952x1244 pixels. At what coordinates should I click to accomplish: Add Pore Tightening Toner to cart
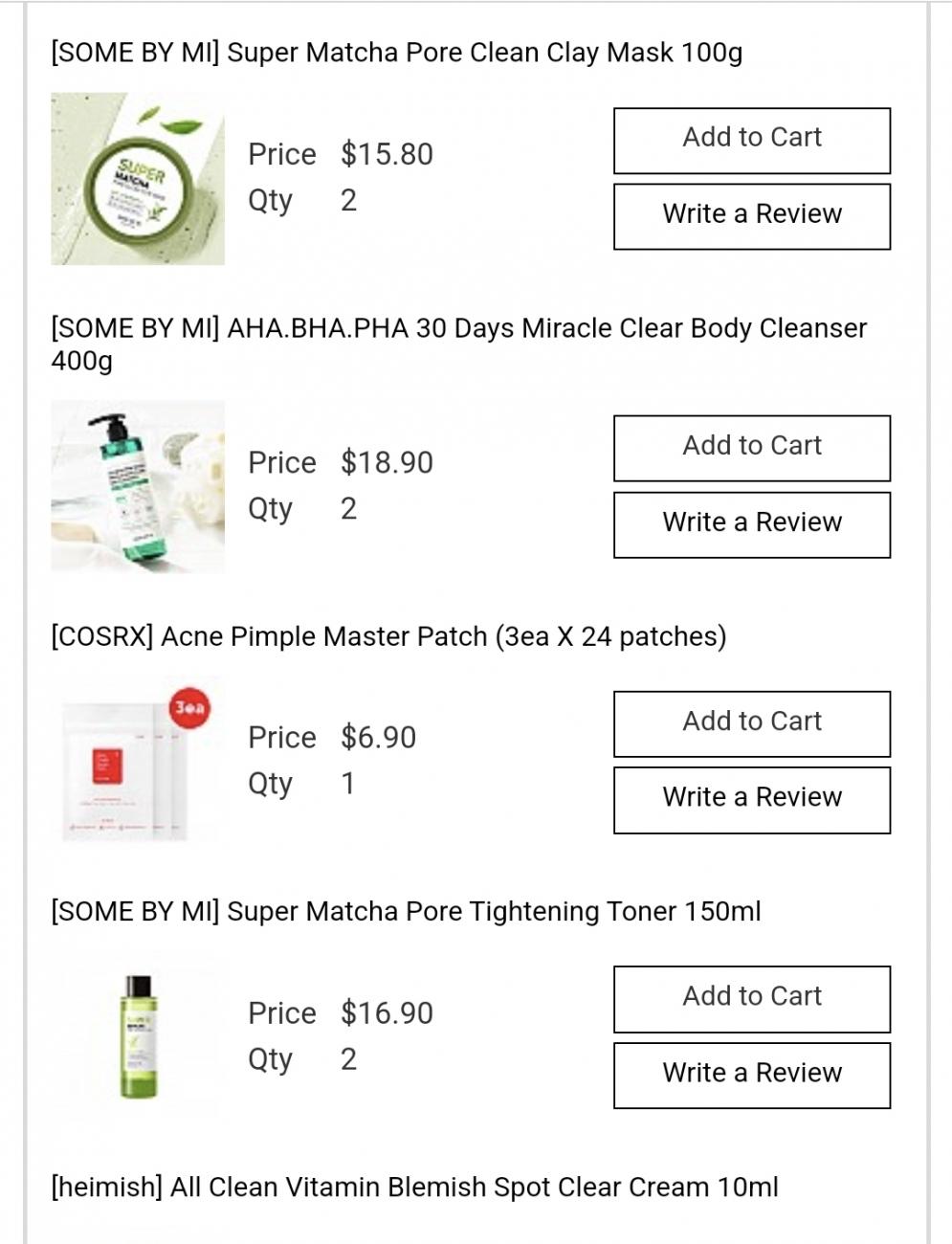[752, 998]
